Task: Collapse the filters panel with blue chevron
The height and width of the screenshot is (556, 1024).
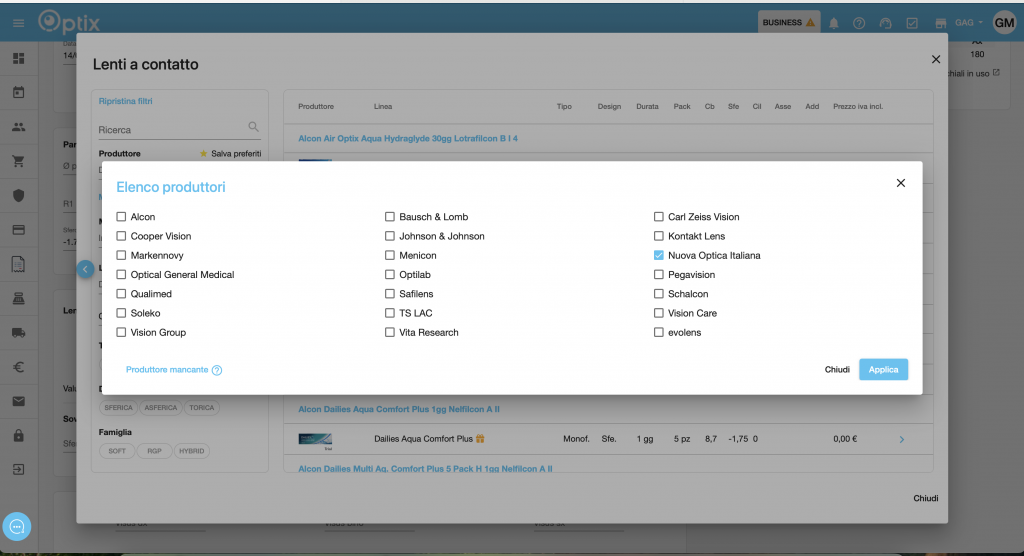Action: [86, 269]
